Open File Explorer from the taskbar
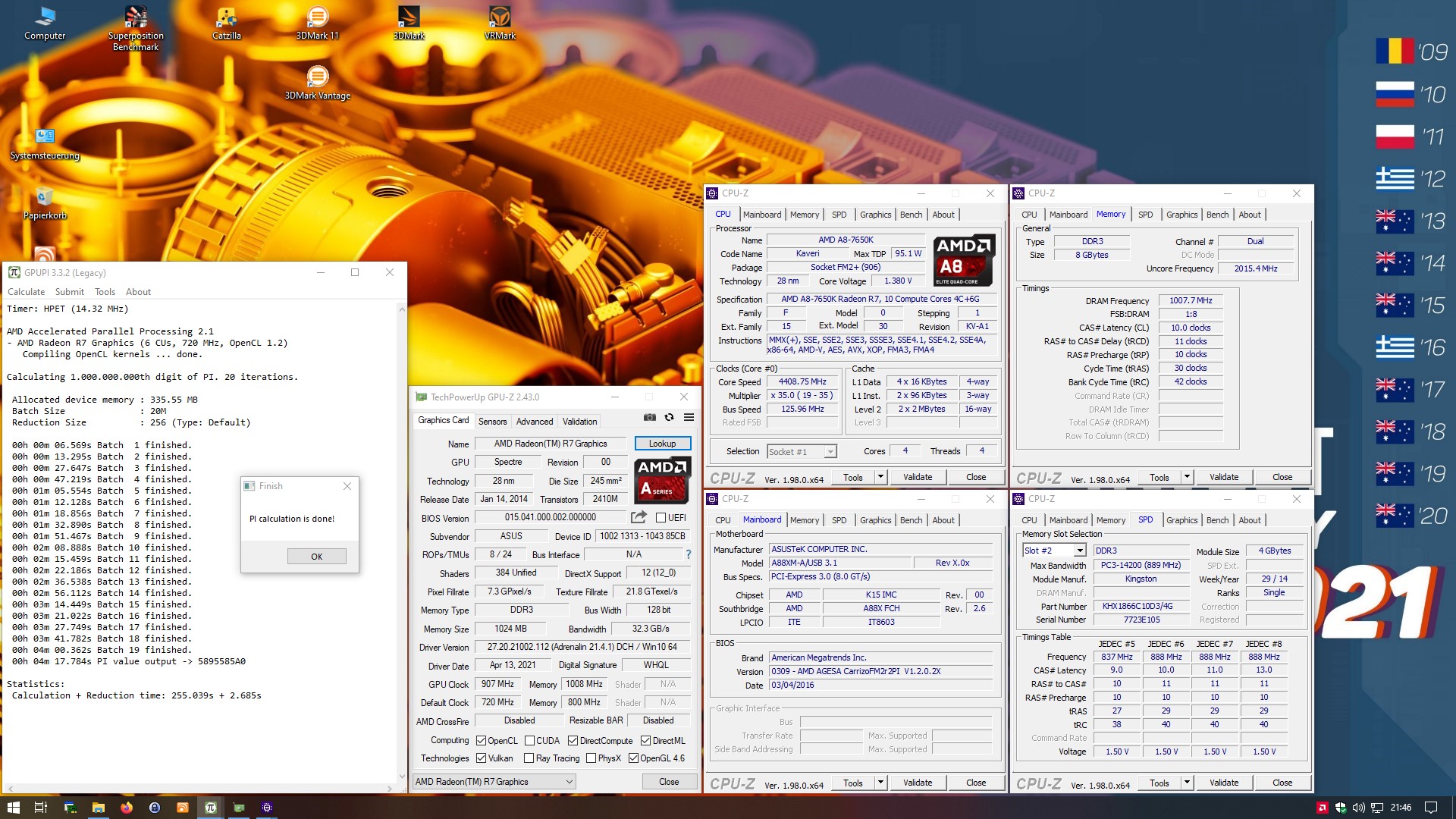The image size is (1456, 819). pyautogui.click(x=98, y=808)
